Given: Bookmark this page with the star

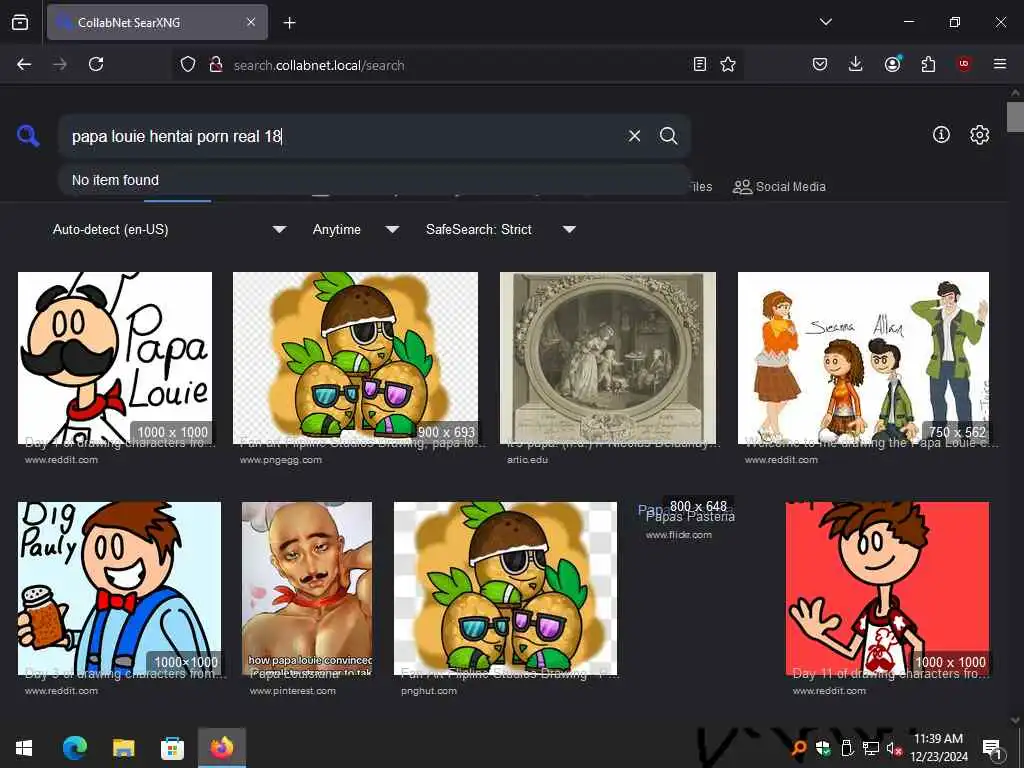Looking at the screenshot, I should (728, 64).
